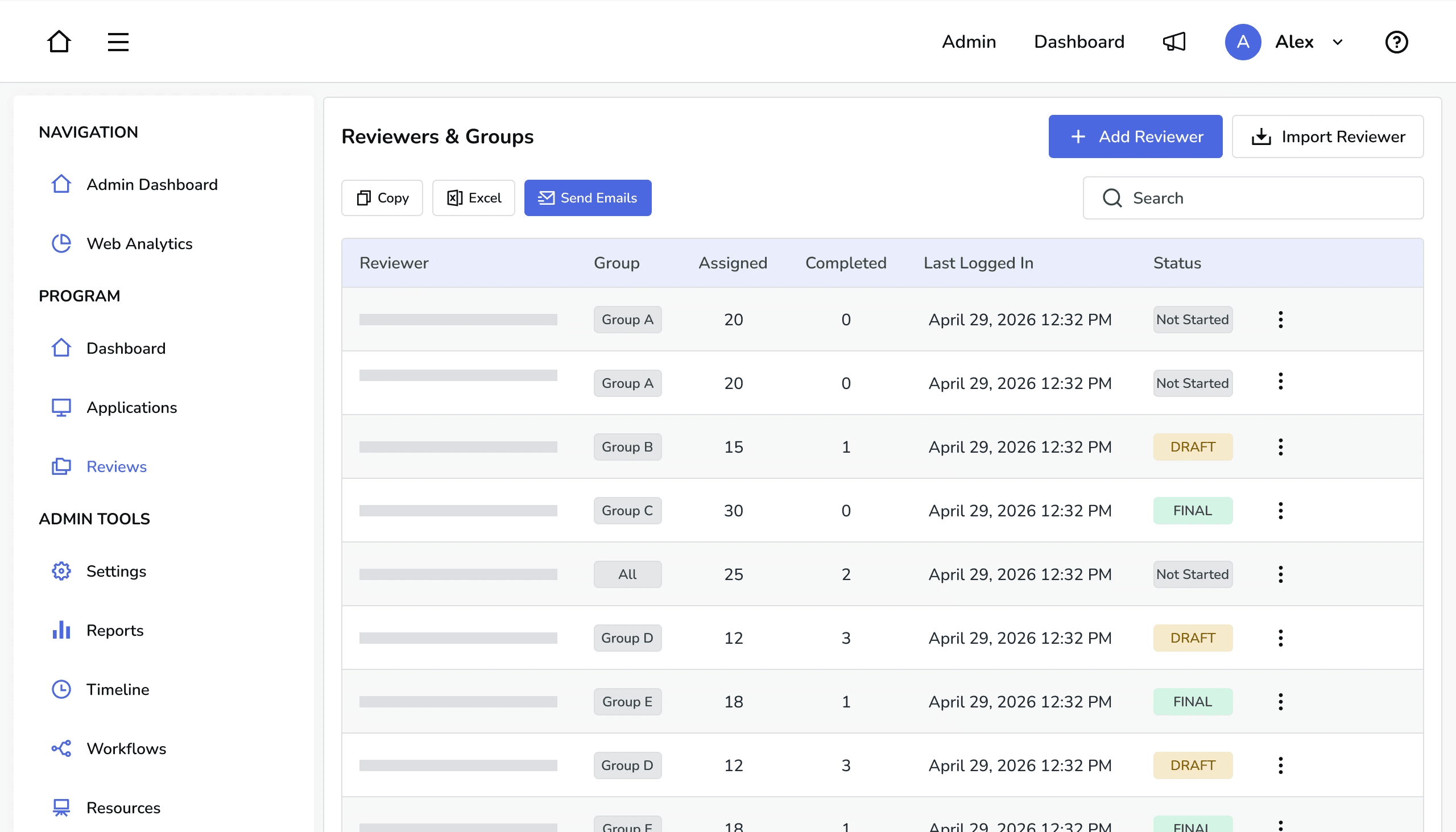Screen dimensions: 1456x832
Task: Go to Admin in top navigation
Action: [969, 42]
